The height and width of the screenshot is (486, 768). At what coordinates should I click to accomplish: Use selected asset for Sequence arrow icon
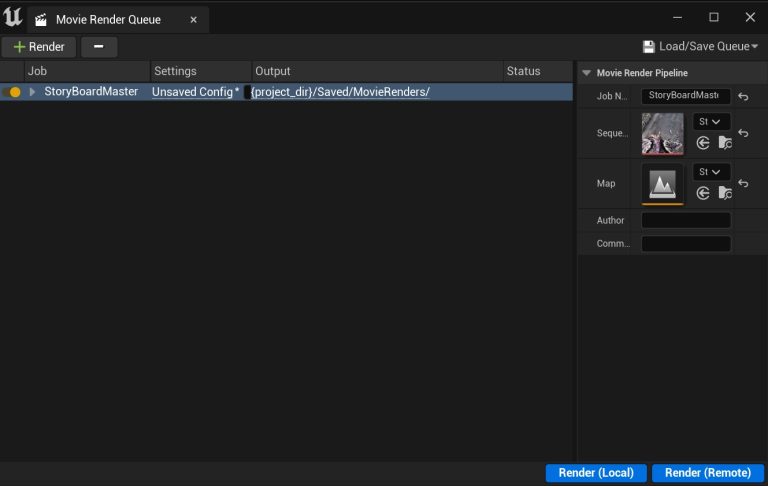pyautogui.click(x=703, y=143)
